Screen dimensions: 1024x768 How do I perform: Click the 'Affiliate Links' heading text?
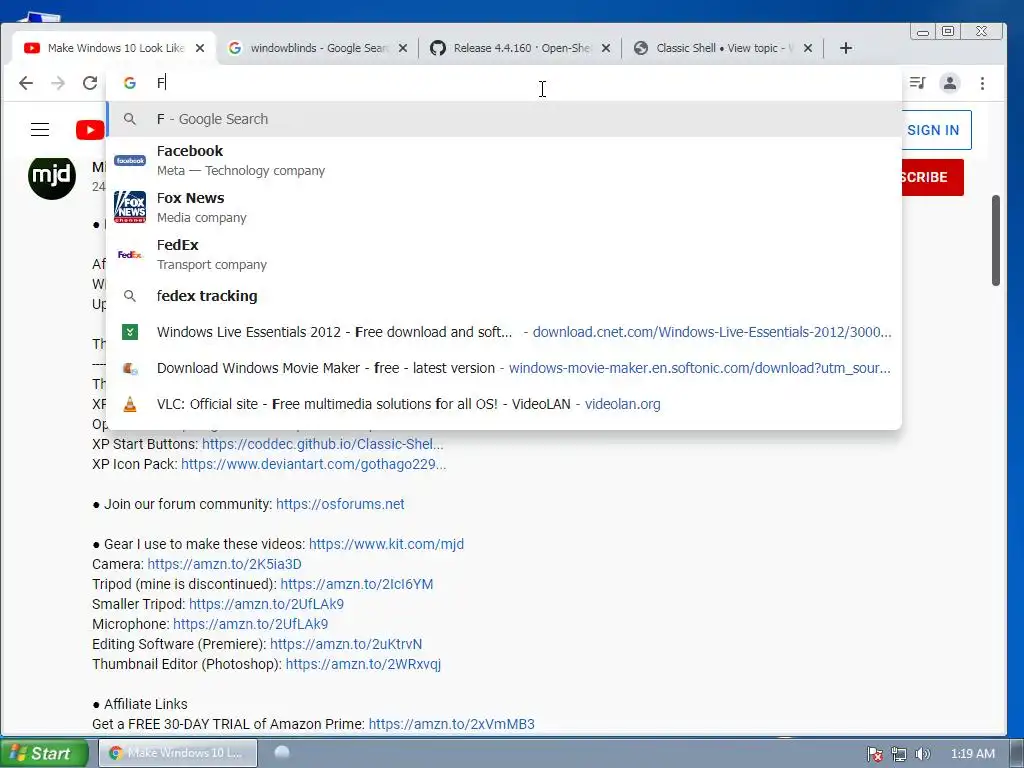coord(146,704)
